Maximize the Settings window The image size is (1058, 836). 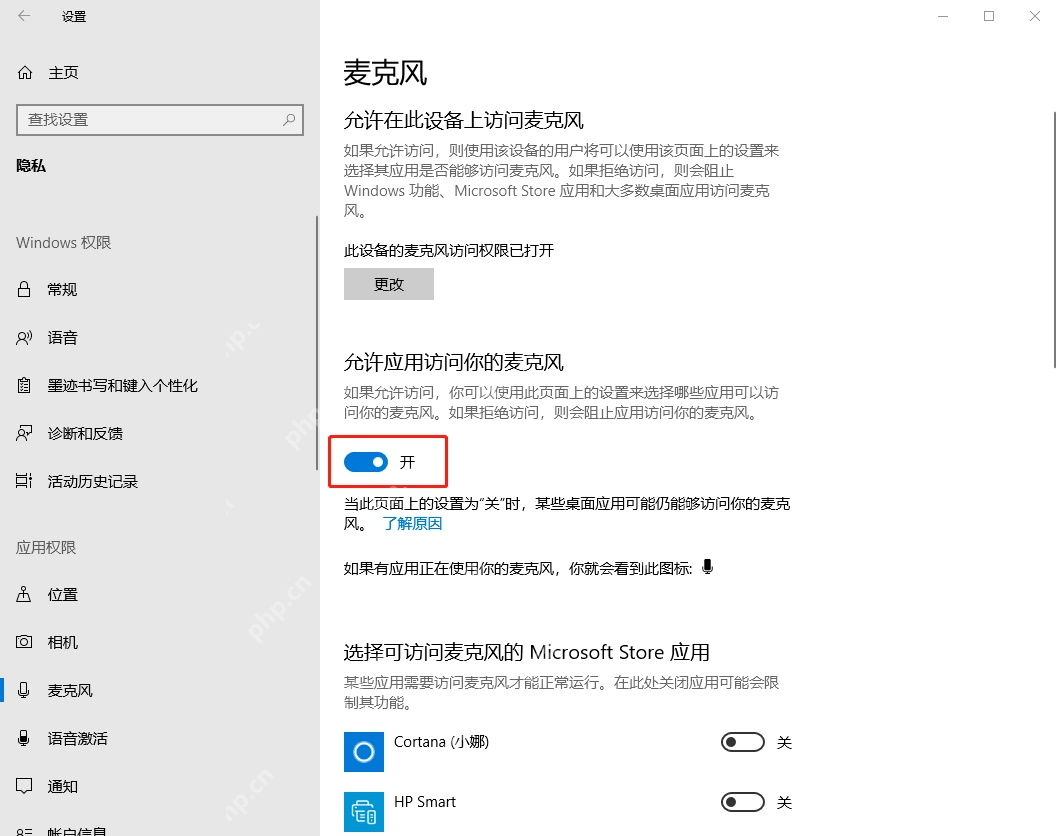click(x=989, y=16)
